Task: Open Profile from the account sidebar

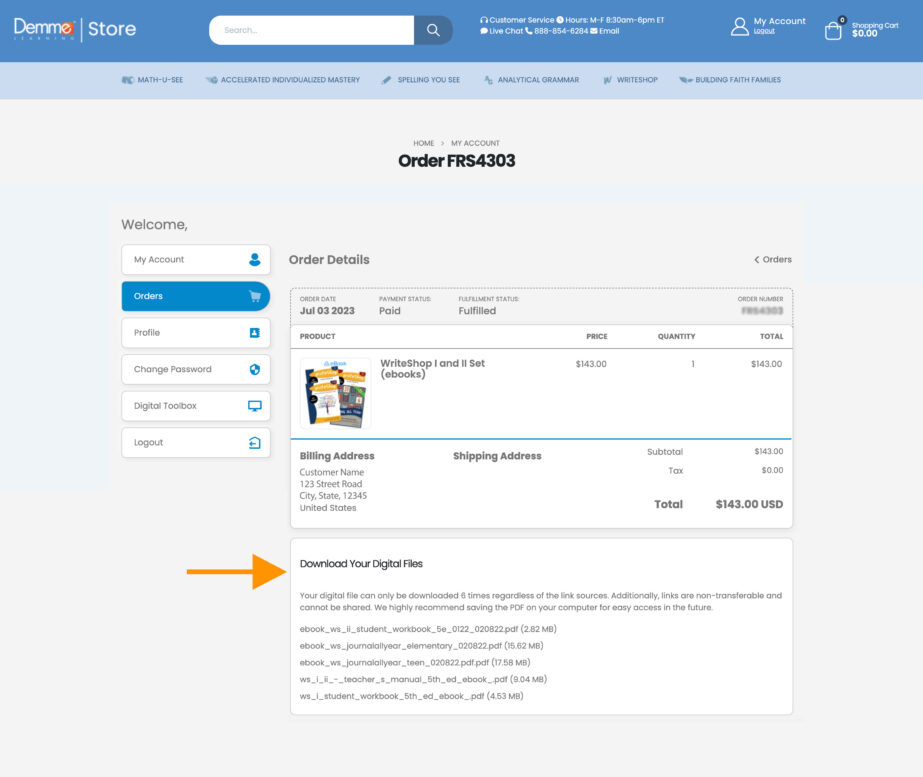Action: click(x=196, y=333)
